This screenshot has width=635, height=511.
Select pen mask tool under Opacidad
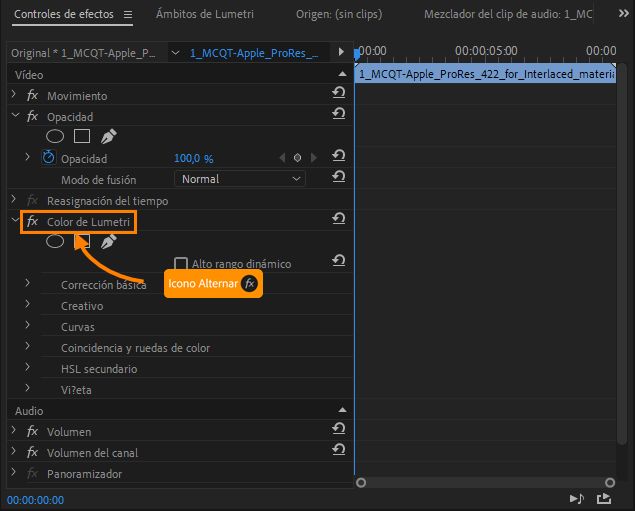(109, 136)
